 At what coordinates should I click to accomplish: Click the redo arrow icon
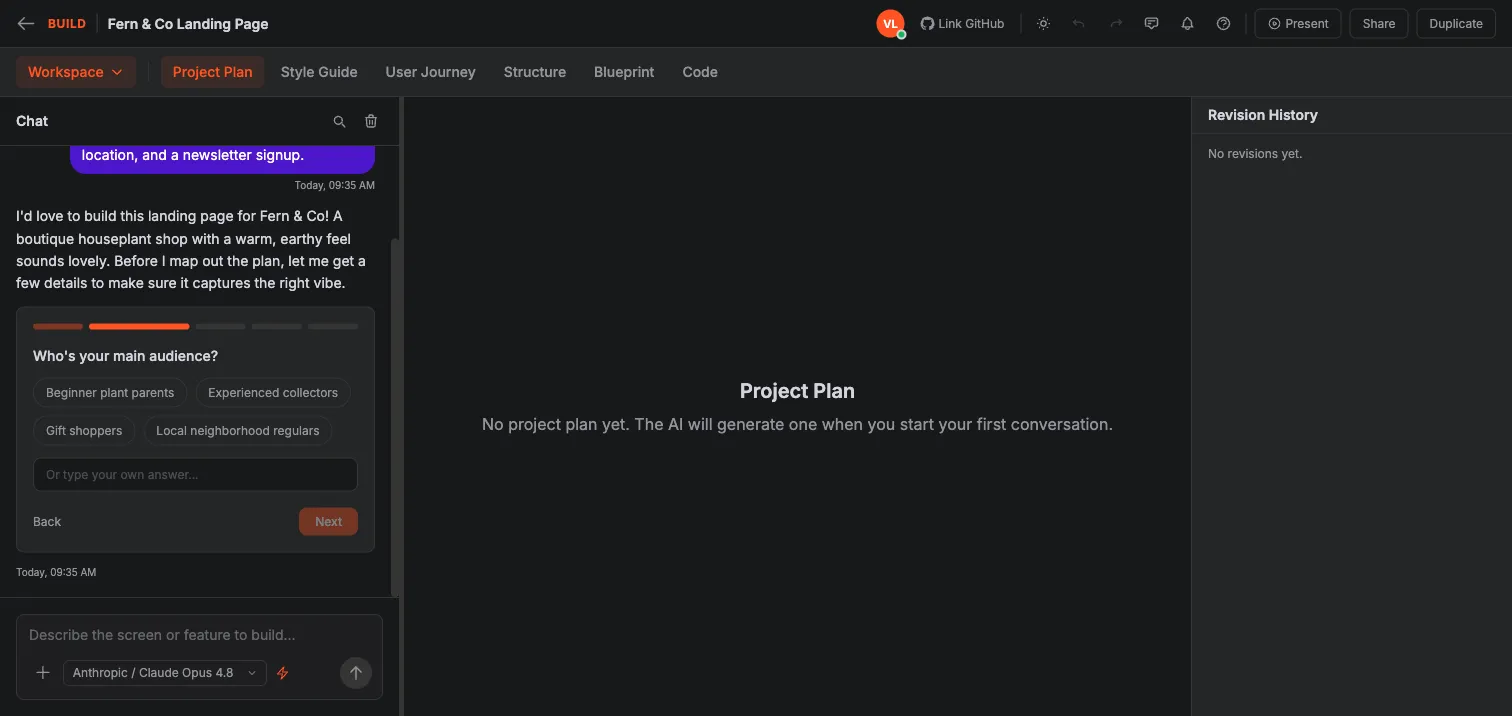pos(1116,24)
